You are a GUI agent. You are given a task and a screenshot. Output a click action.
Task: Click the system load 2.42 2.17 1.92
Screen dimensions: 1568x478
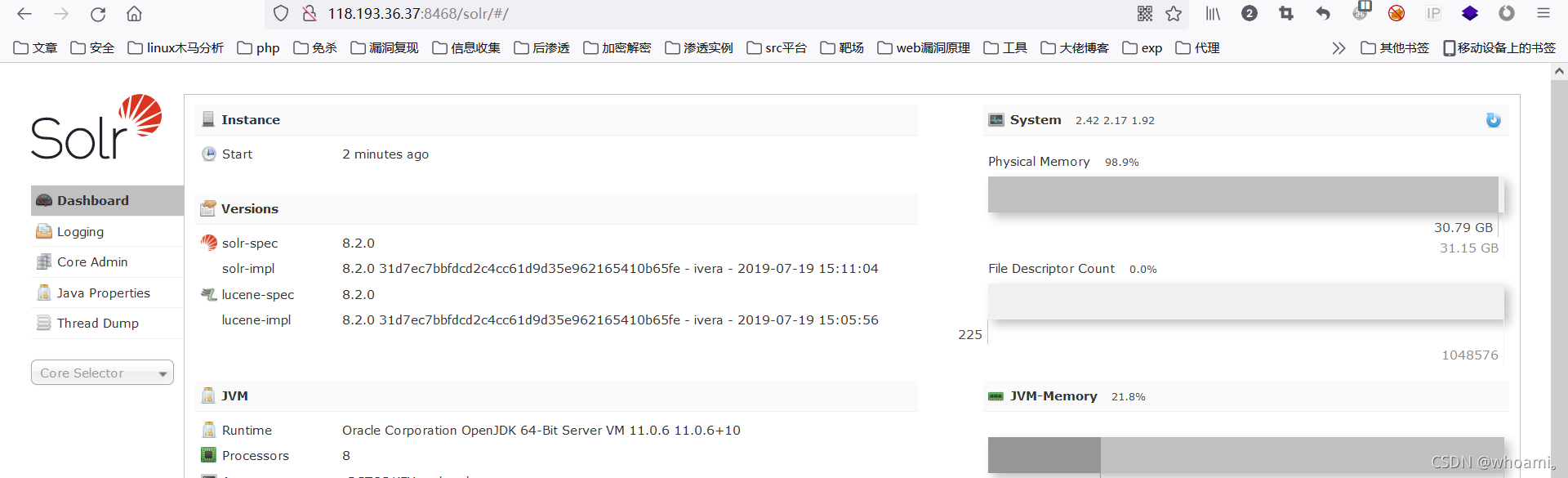click(1115, 120)
